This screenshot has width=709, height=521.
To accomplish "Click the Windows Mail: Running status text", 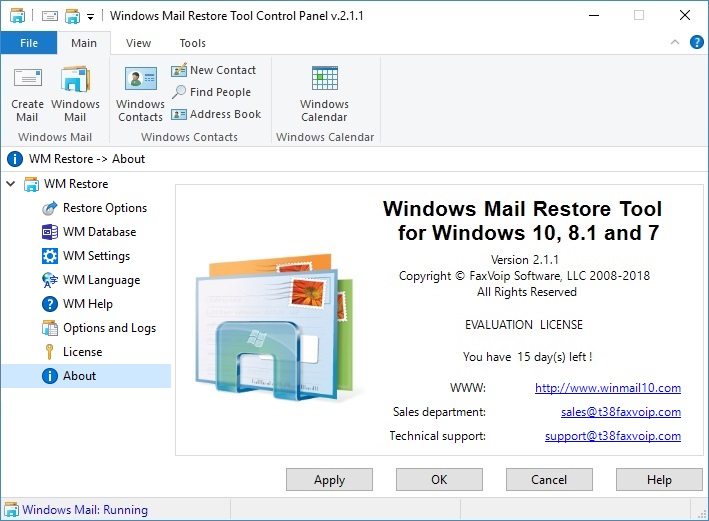I will [x=85, y=510].
